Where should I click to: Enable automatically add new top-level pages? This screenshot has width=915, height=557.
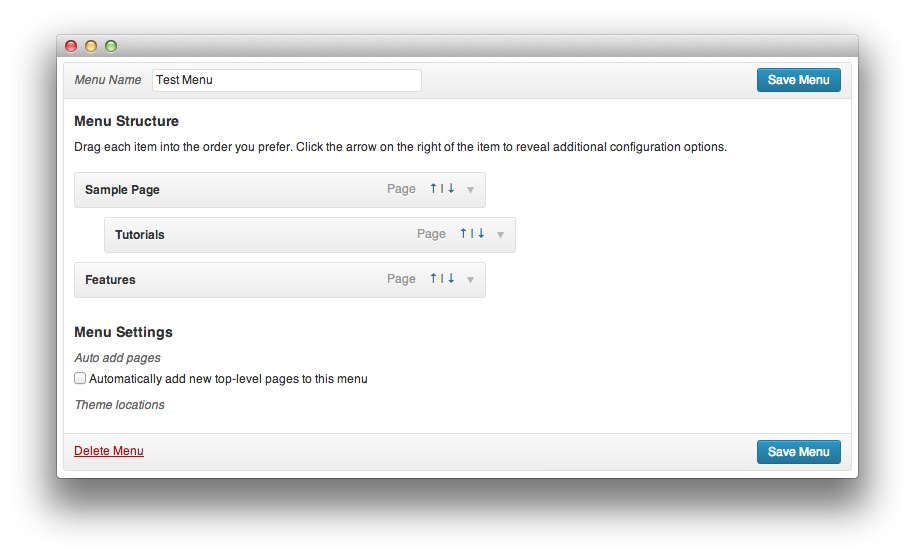[80, 379]
